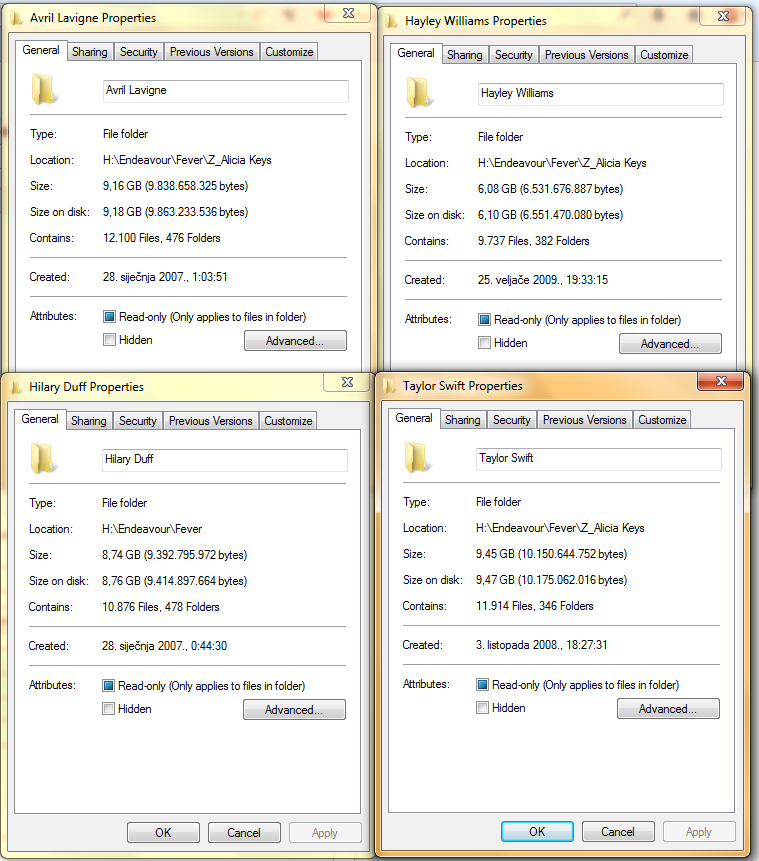This screenshot has width=759, height=861.
Task: Open Customize tab in Avril Lavigne Properties
Action: click(x=289, y=52)
